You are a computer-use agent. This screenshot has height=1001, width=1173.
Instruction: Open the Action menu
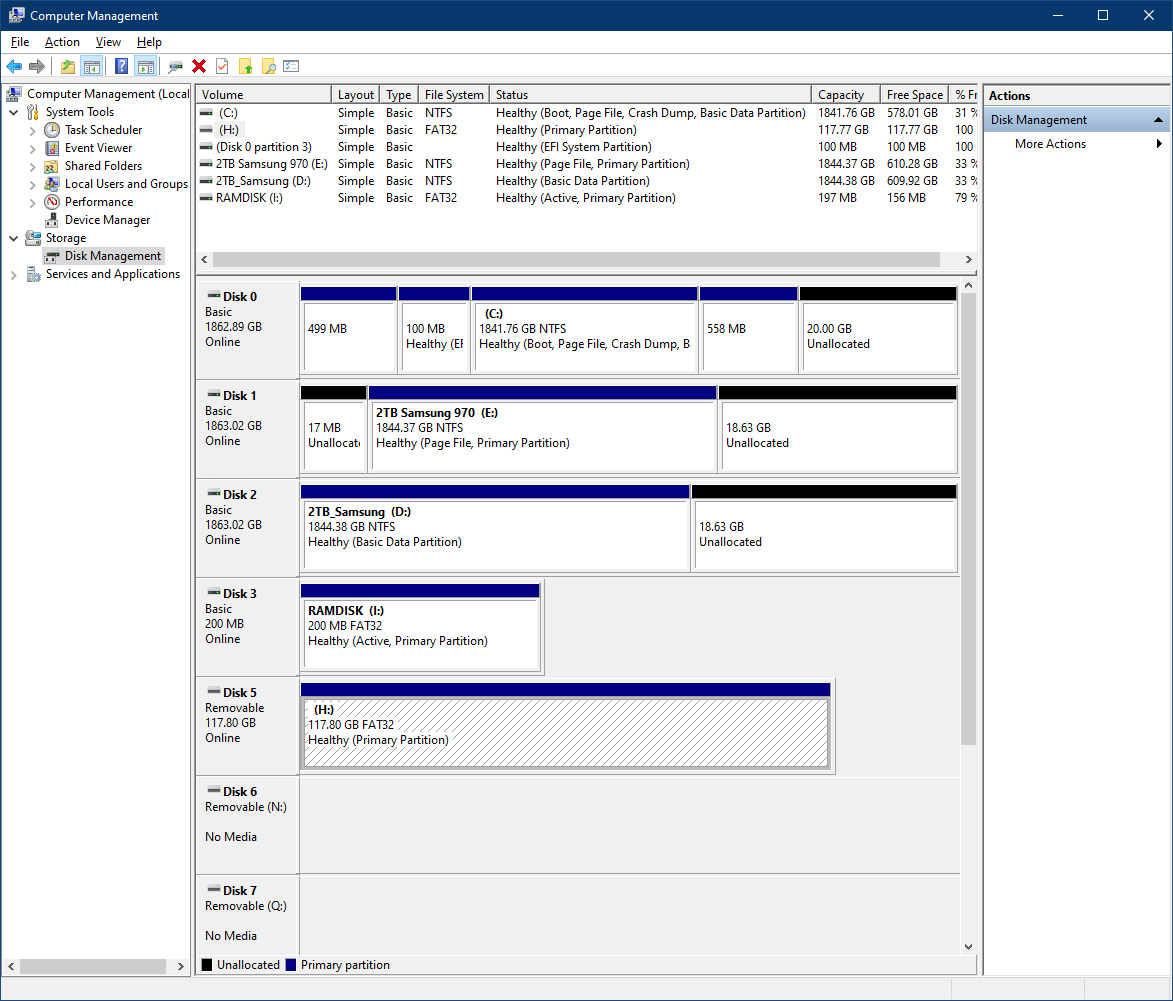click(x=62, y=42)
